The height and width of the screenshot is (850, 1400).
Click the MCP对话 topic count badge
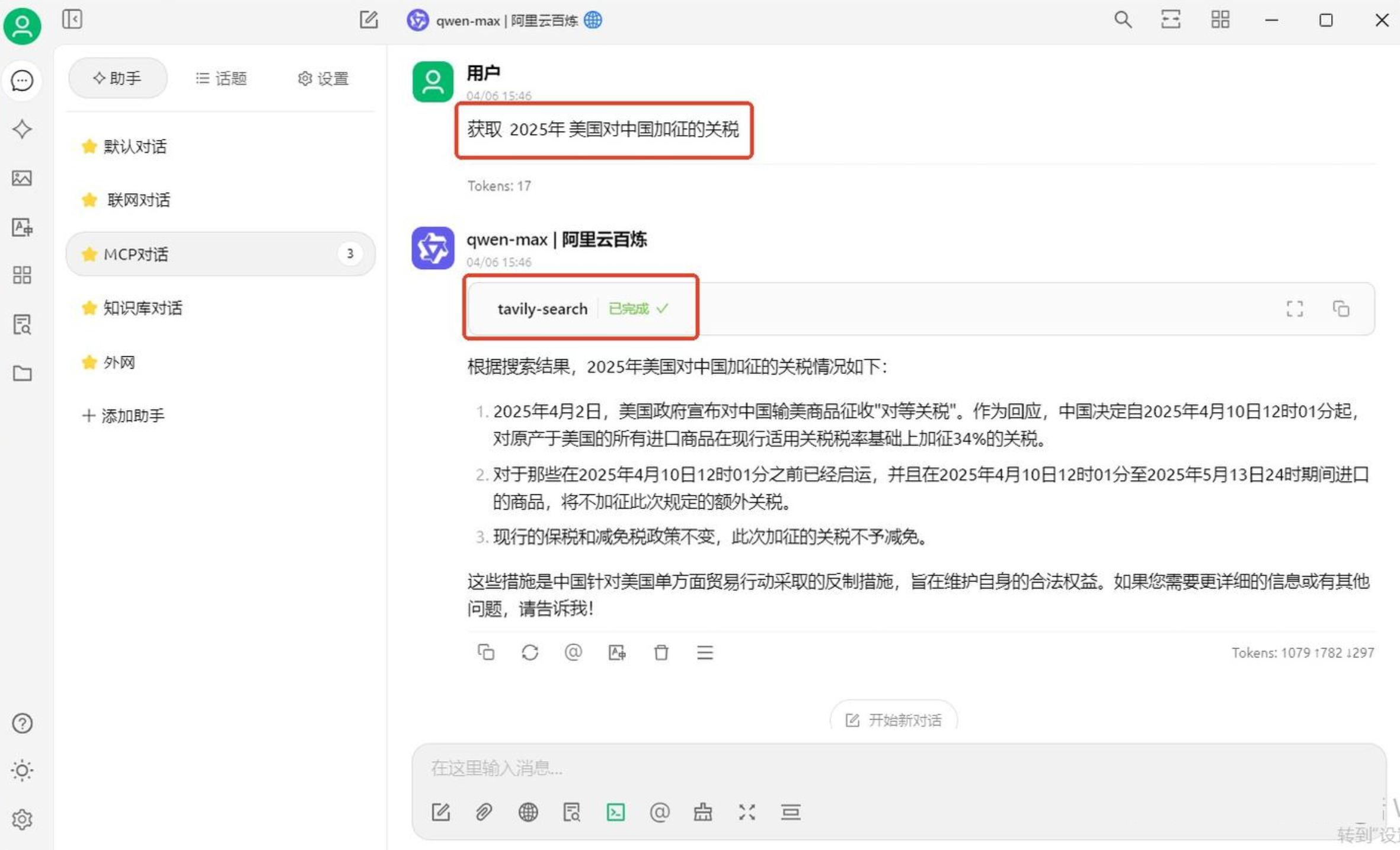click(350, 254)
